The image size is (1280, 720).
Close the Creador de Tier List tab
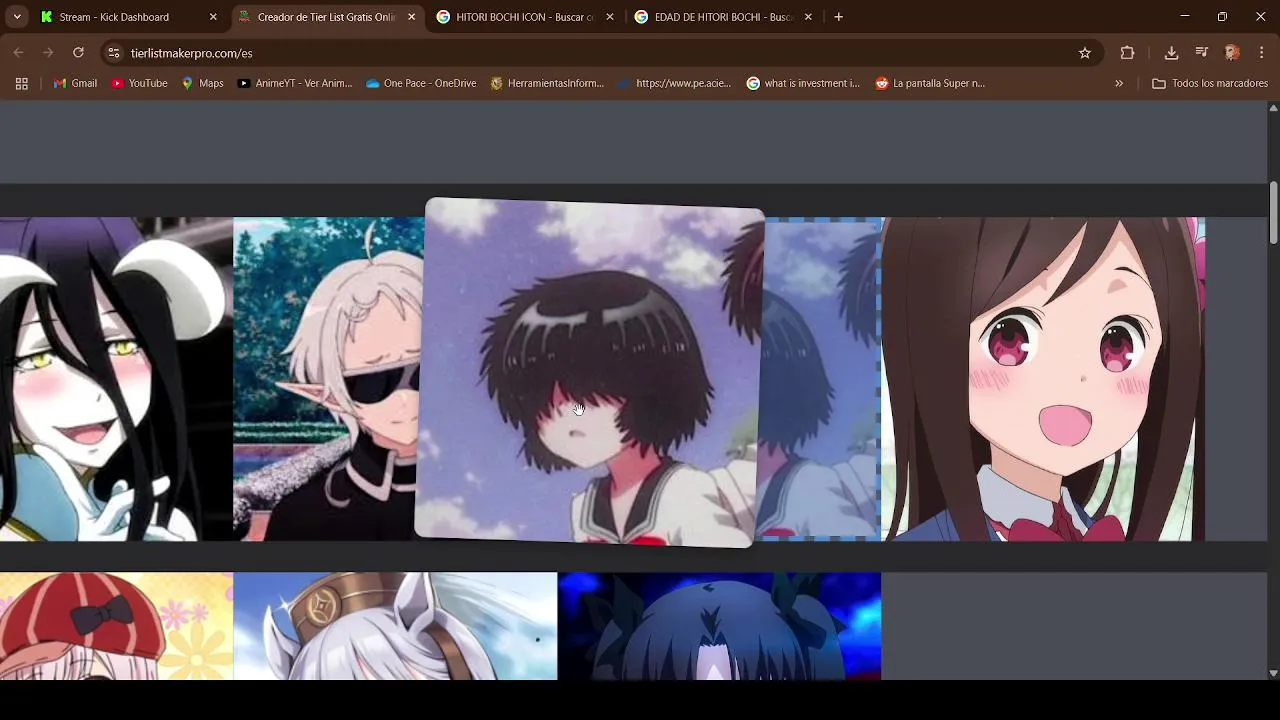[x=411, y=17]
